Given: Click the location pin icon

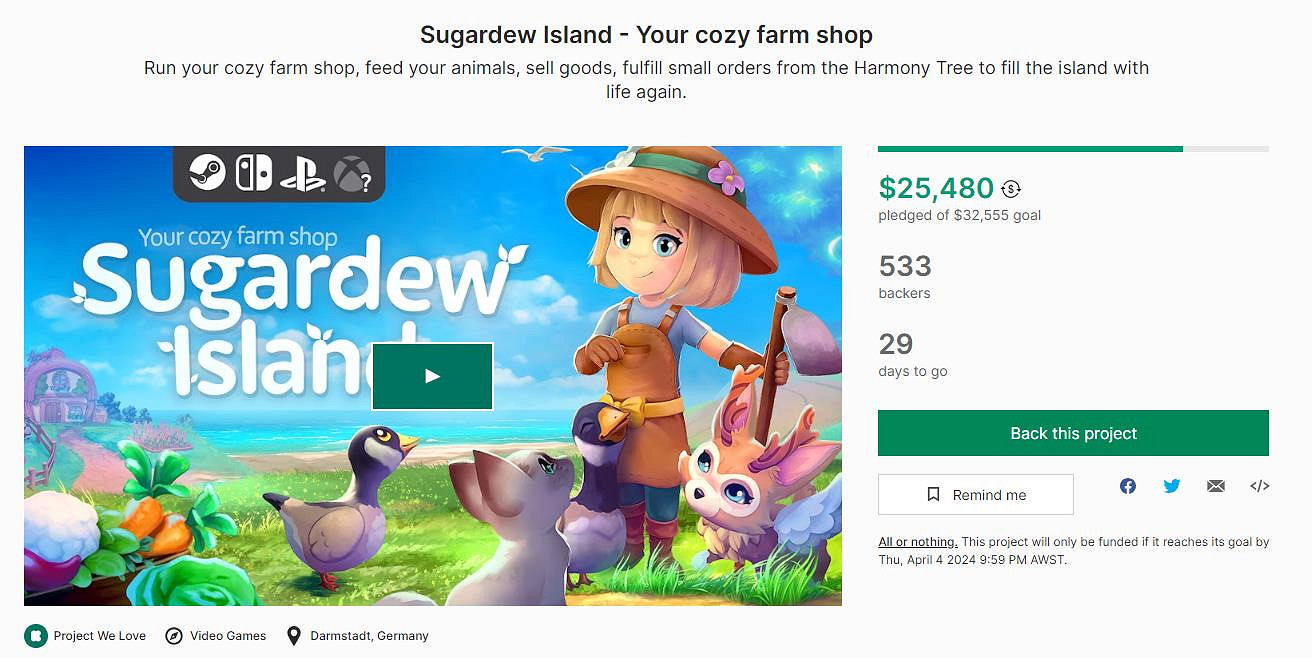Looking at the screenshot, I should pyautogui.click(x=294, y=636).
